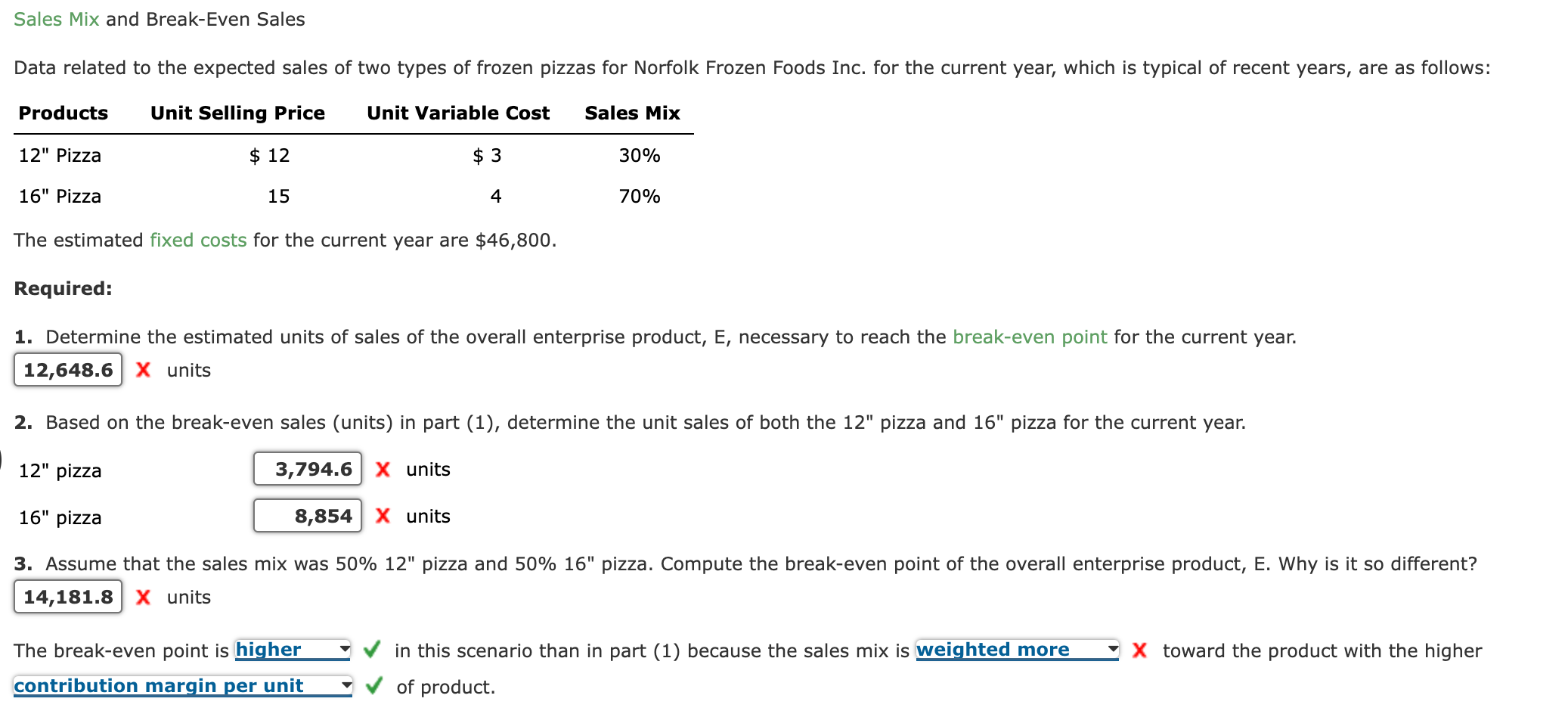Click the arrow on the higher dropdown

346,650
